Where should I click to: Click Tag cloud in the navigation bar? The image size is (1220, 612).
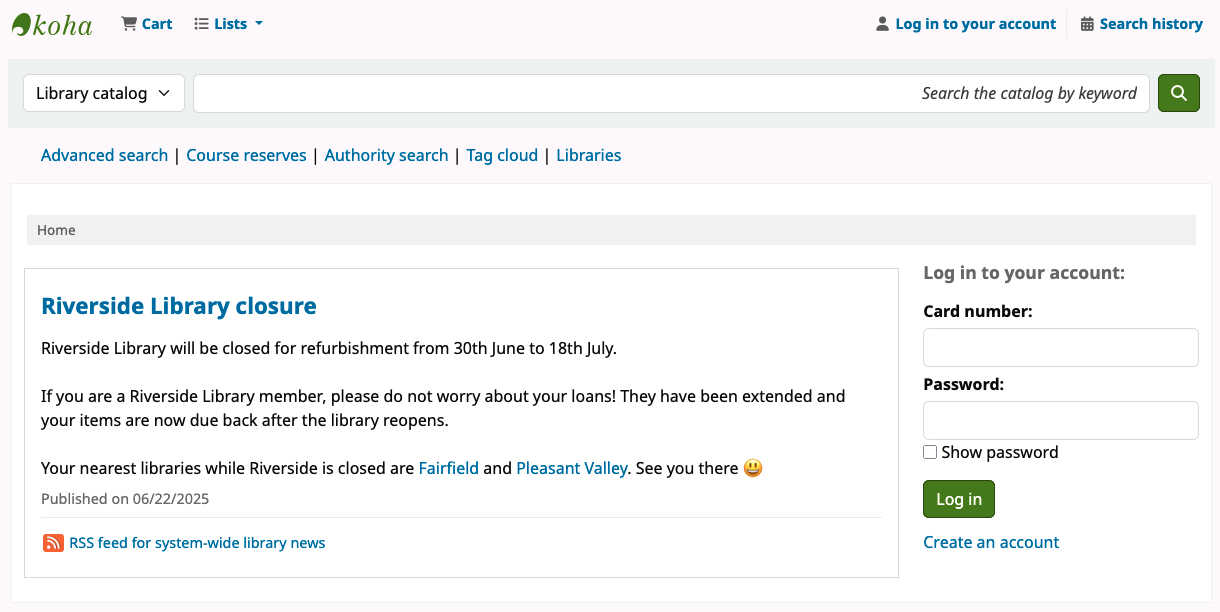[502, 155]
